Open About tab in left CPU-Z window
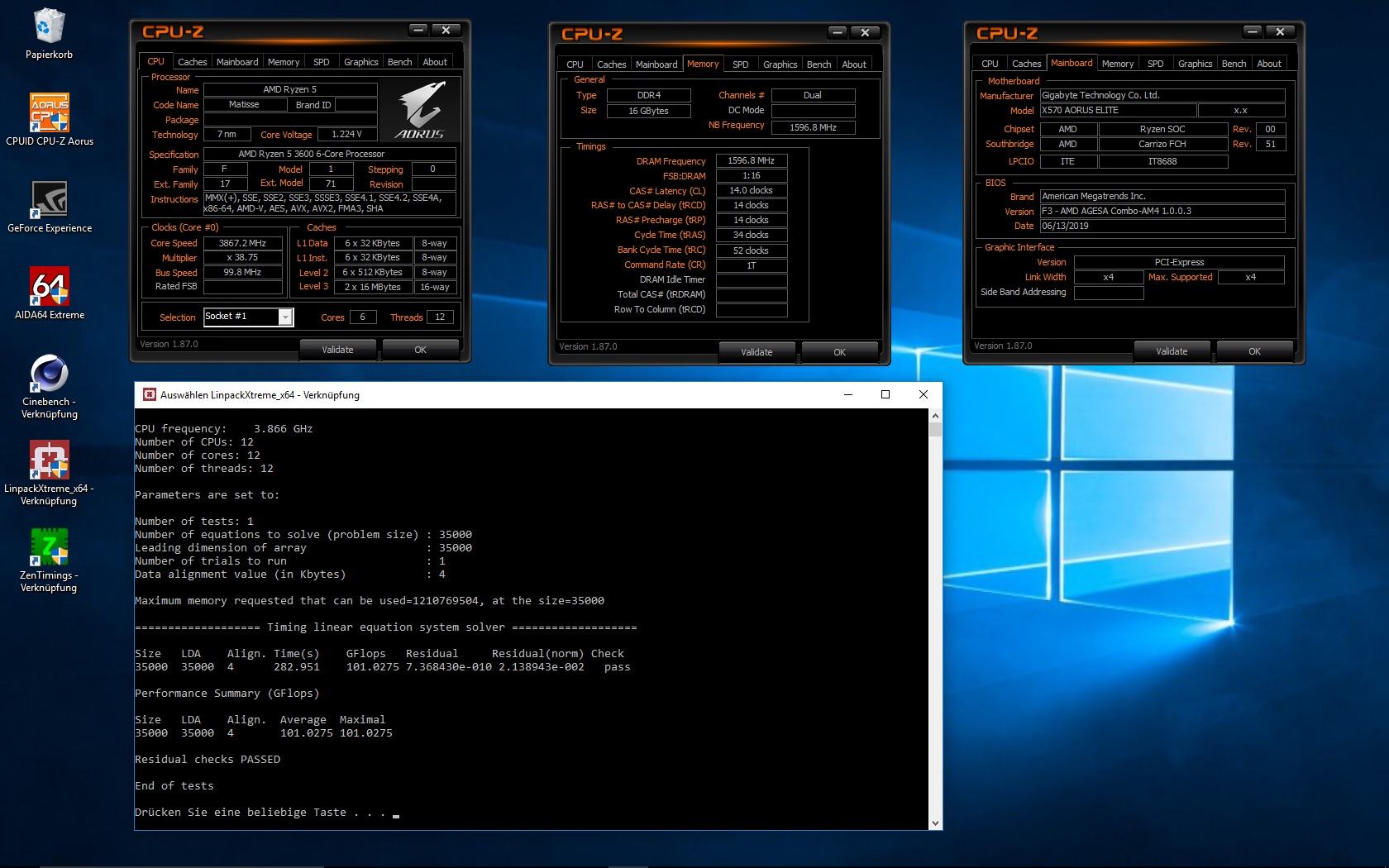This screenshot has height=868, width=1389. pyautogui.click(x=435, y=62)
